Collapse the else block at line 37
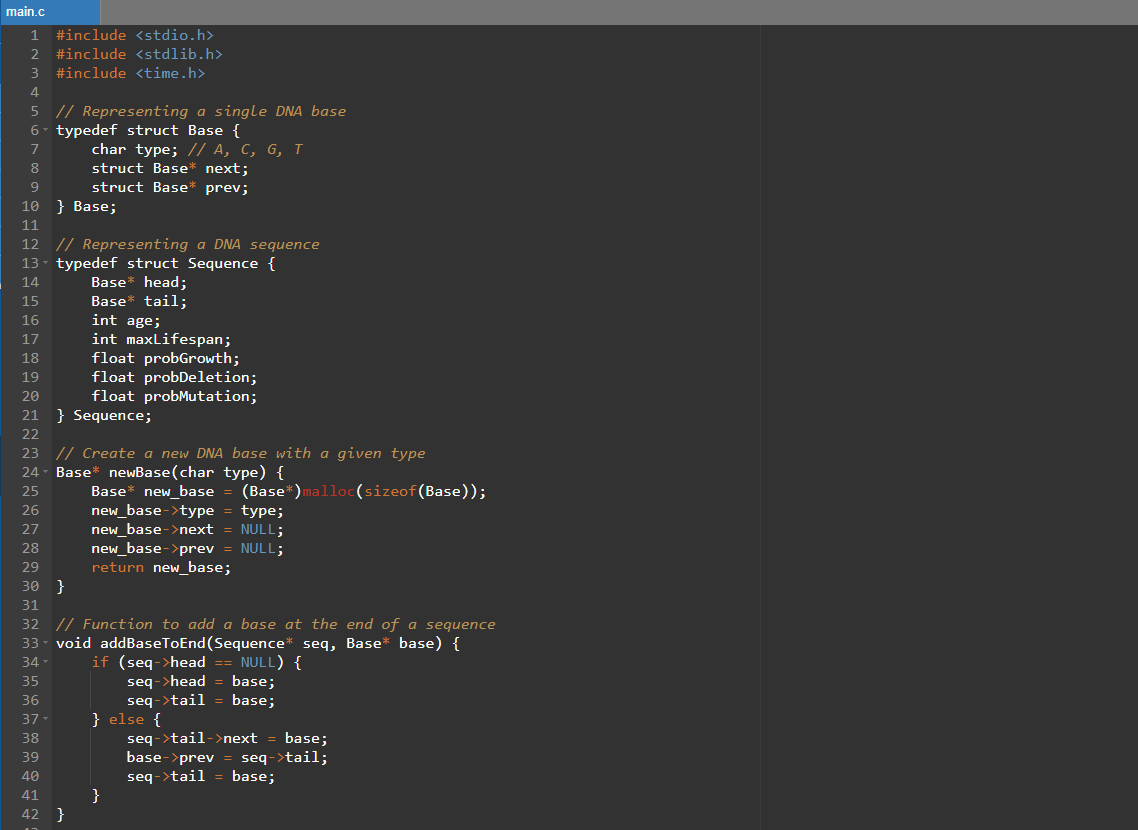This screenshot has height=830, width=1138. (46, 719)
